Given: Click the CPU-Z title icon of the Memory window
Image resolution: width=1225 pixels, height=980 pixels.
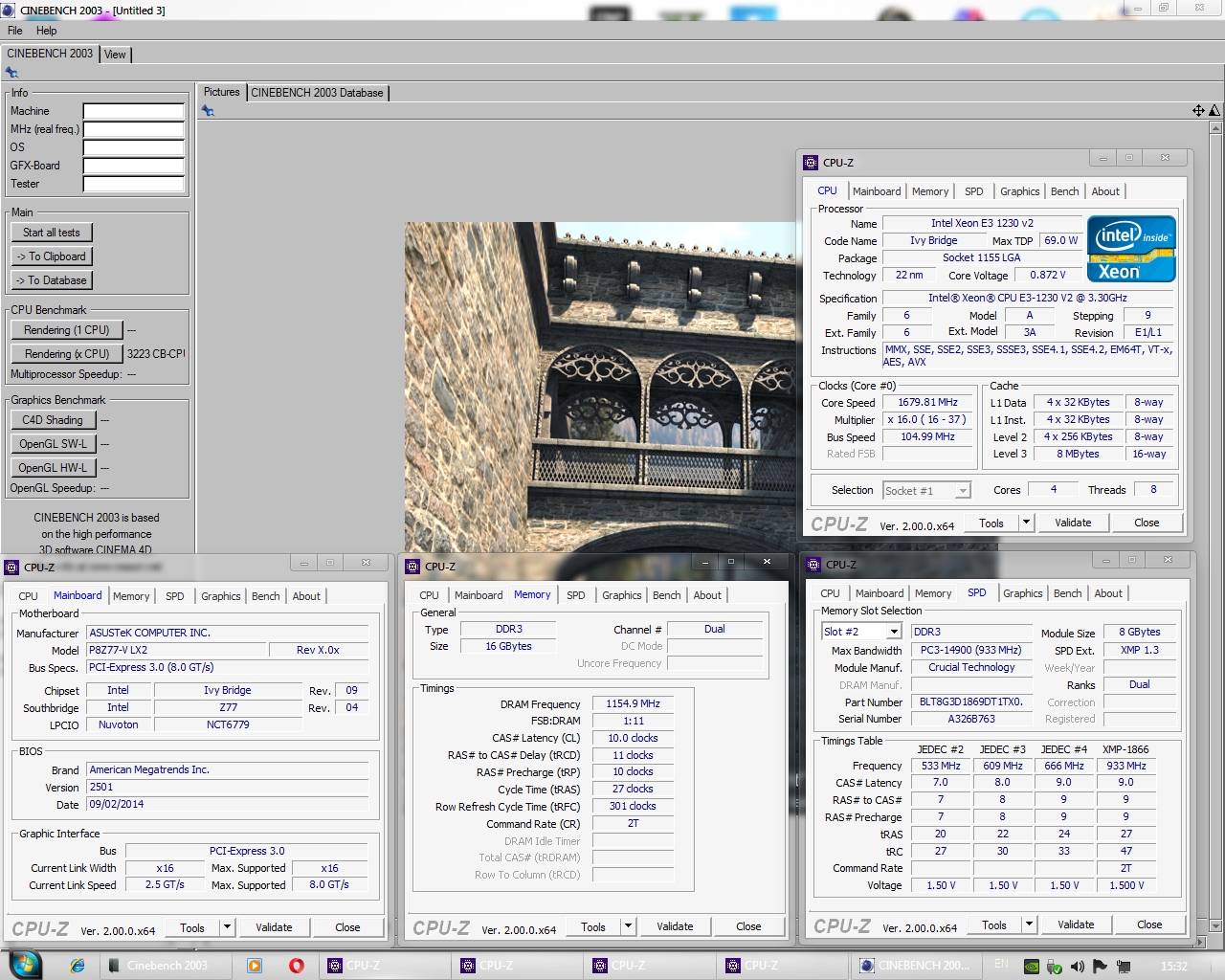Looking at the screenshot, I should 412,567.
